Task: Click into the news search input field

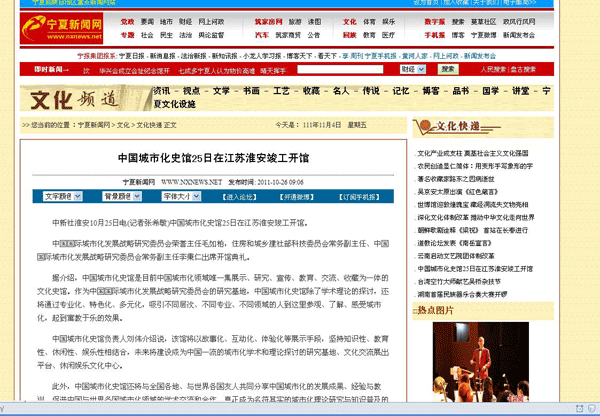Action: coord(340,69)
